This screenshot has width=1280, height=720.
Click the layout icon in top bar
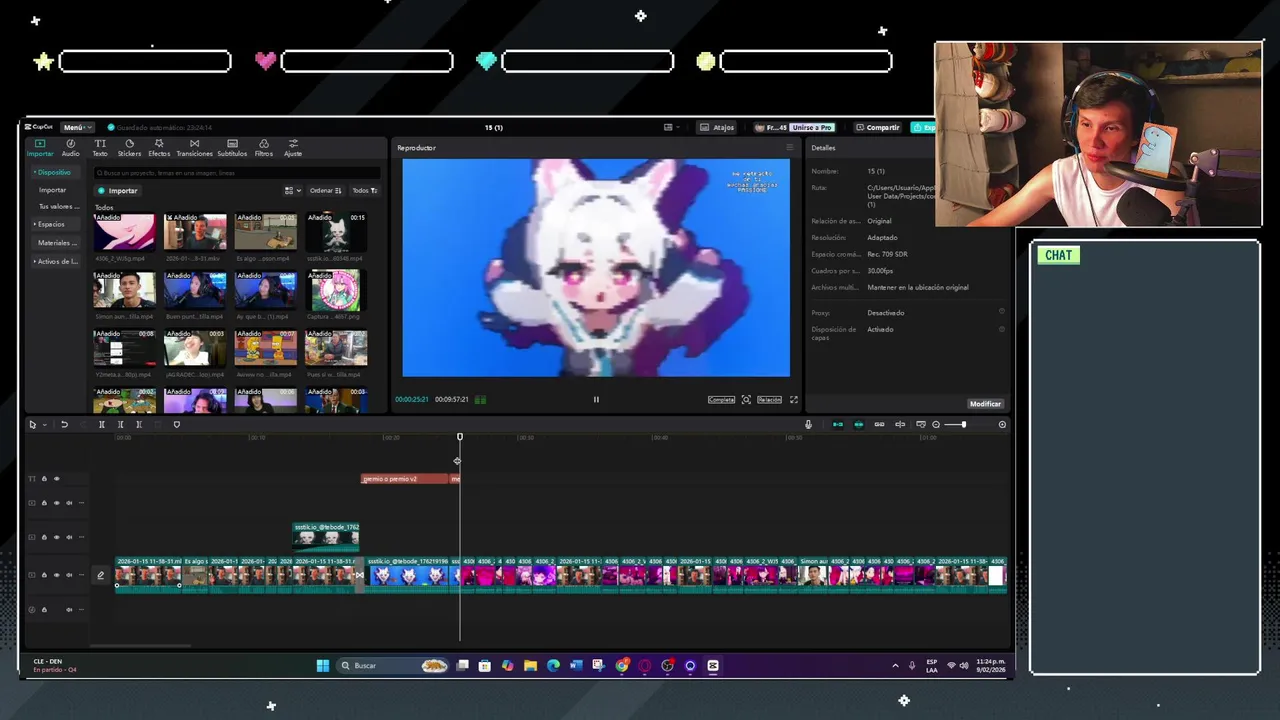(668, 127)
